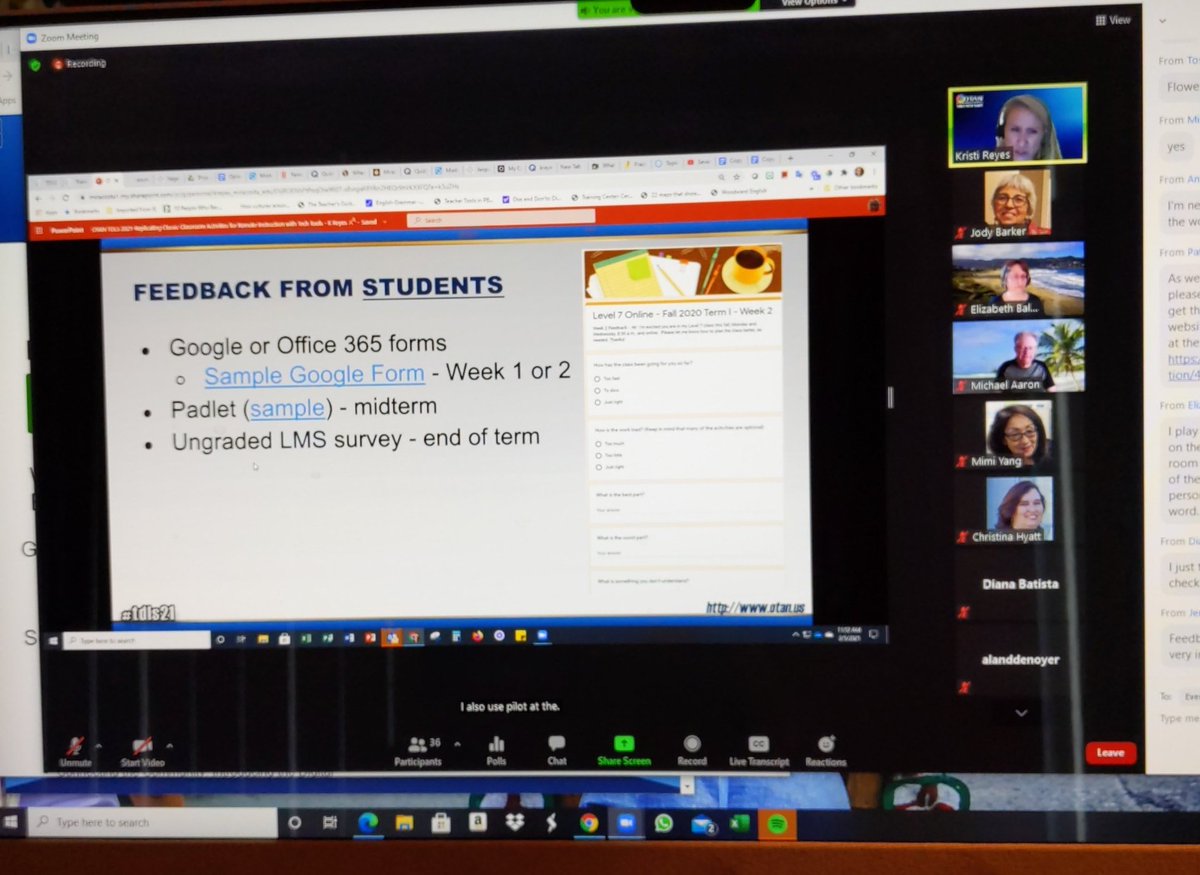
Task: Open Microsoft Store icon on bottom taskbar
Action: (x=441, y=822)
